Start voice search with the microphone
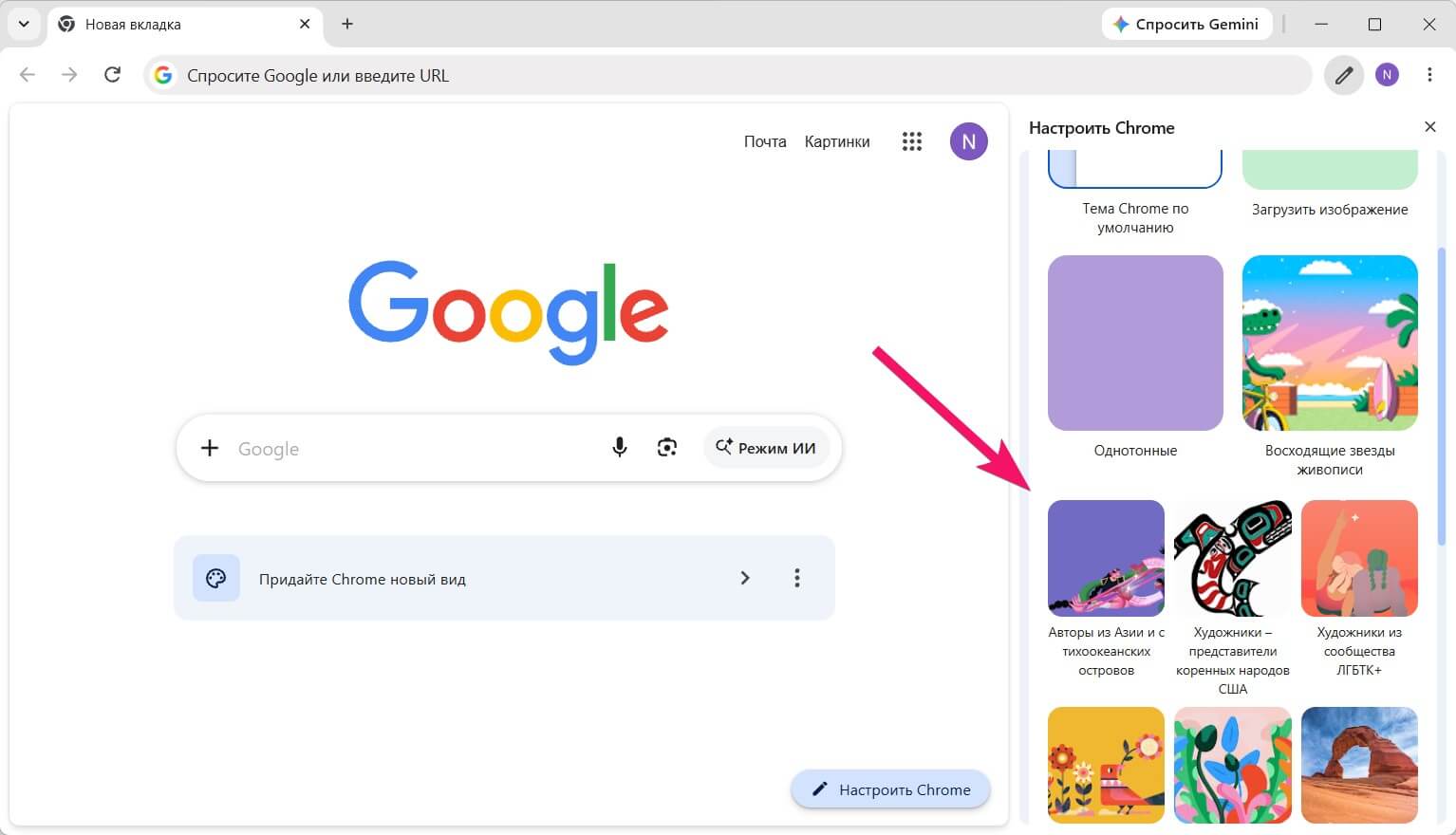 pyautogui.click(x=620, y=448)
